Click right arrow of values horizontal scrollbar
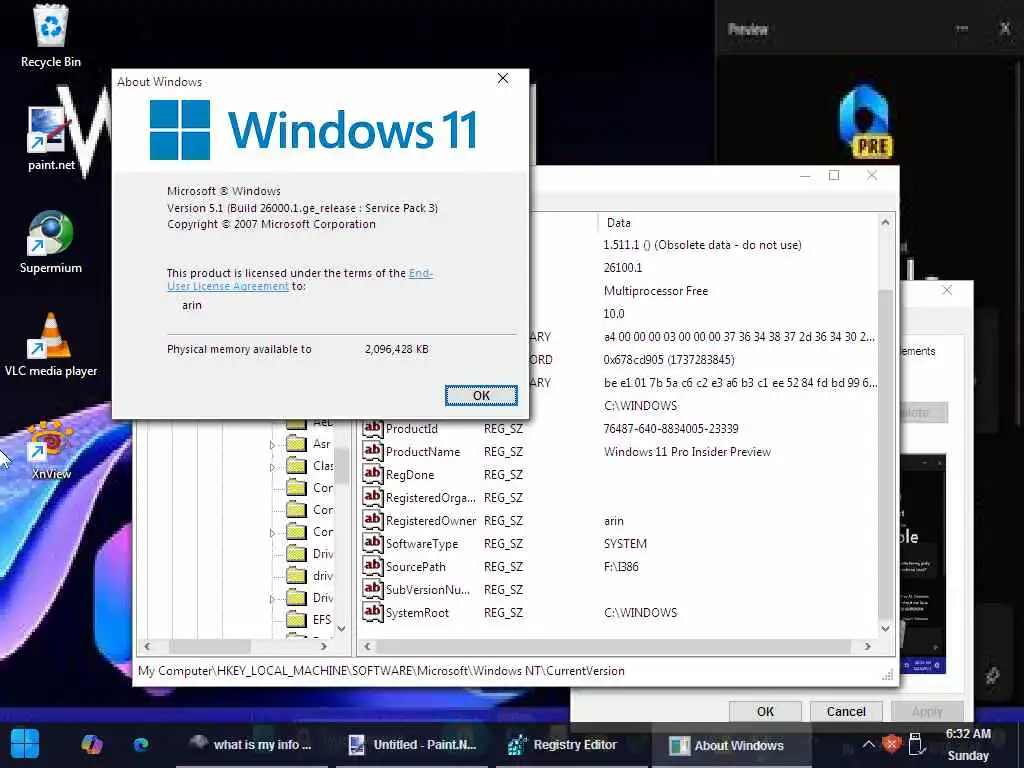The image size is (1024, 768). tap(867, 646)
